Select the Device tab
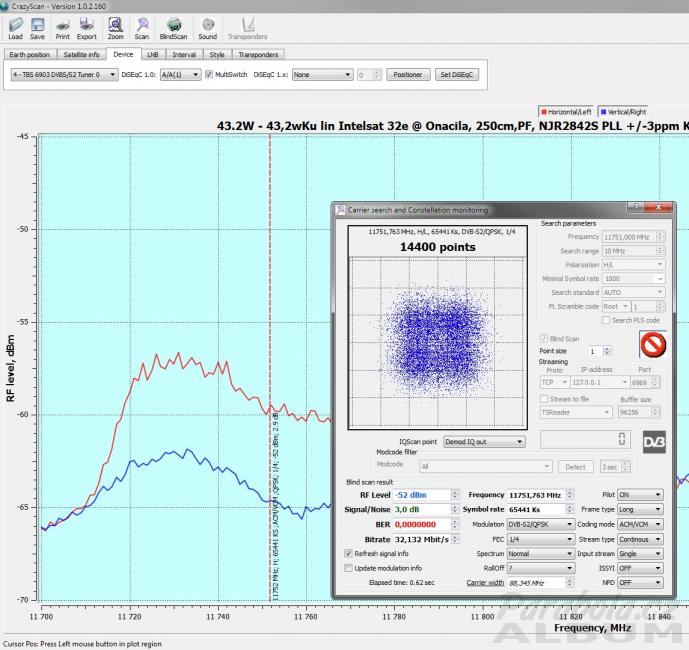689x650 pixels. click(x=123, y=54)
